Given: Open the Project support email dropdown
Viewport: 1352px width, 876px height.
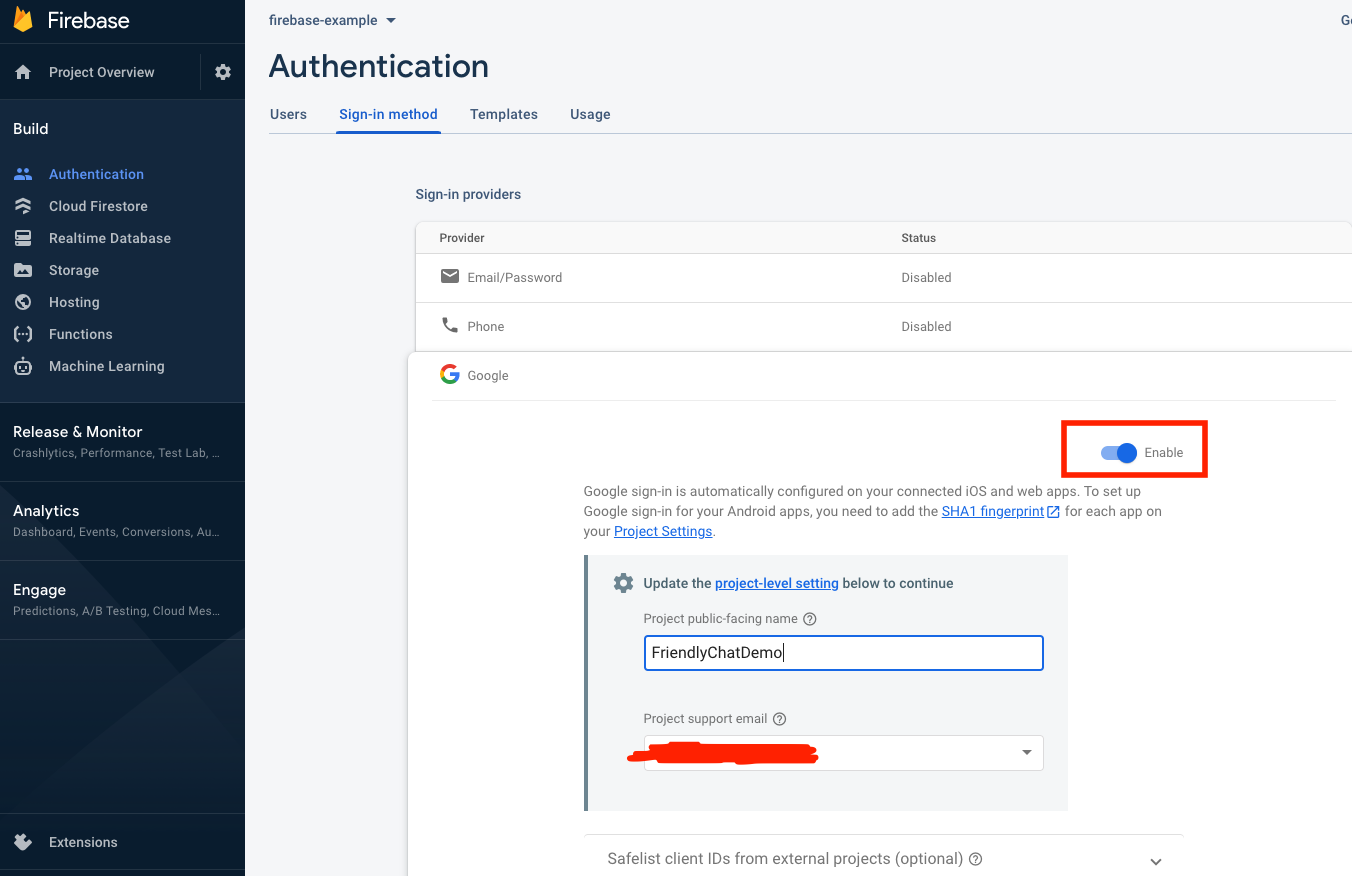Looking at the screenshot, I should coord(1025,752).
